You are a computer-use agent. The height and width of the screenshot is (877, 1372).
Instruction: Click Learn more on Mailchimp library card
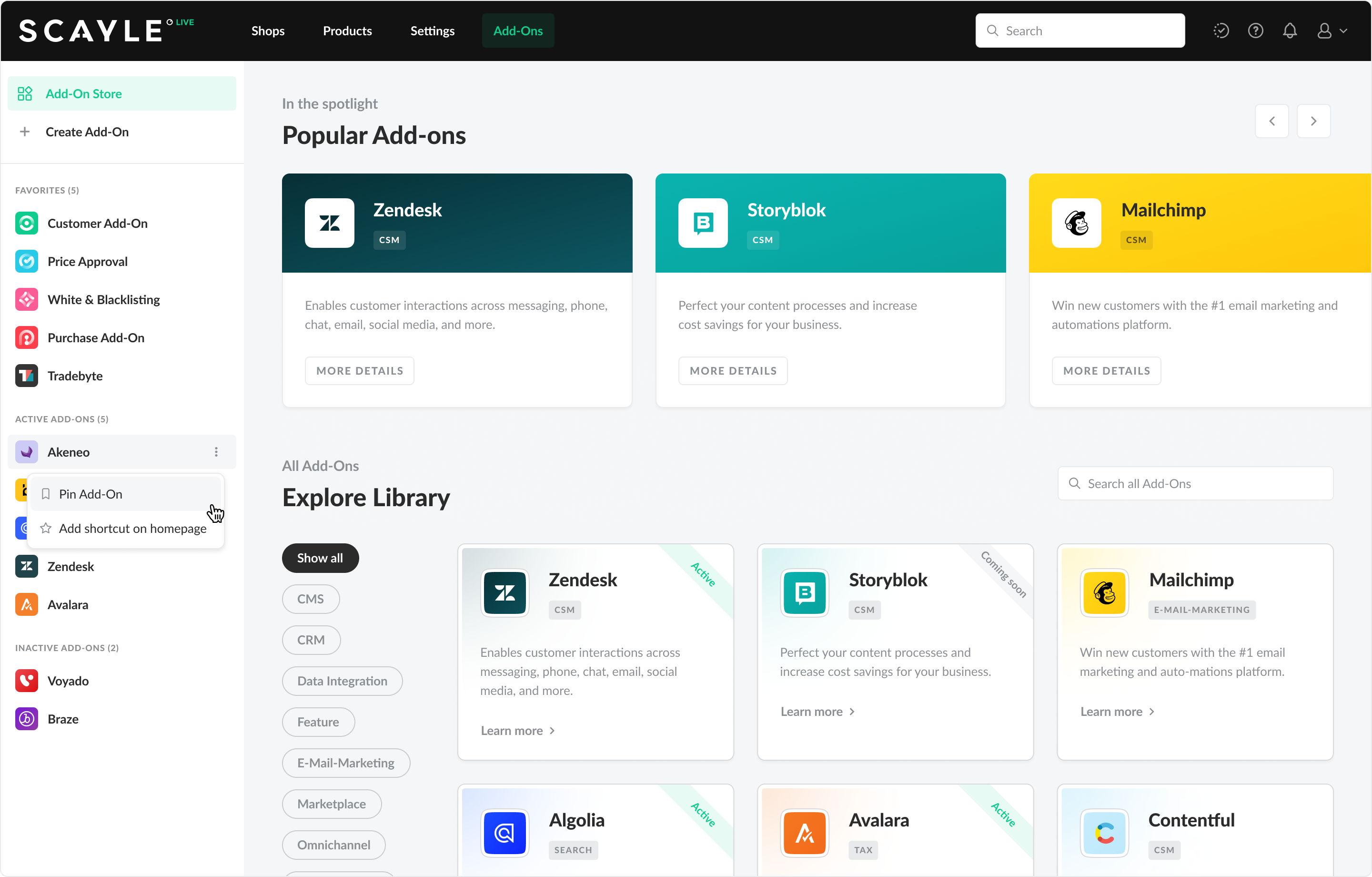pyautogui.click(x=1117, y=712)
